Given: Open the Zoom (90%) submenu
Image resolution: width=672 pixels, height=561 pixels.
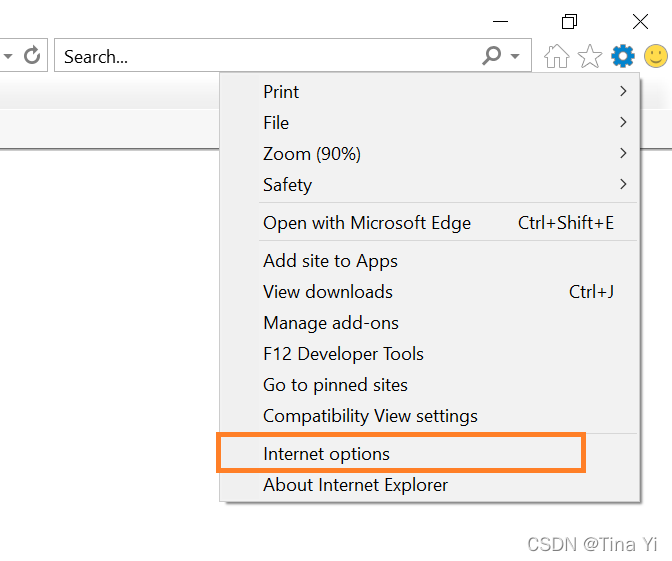Looking at the screenshot, I should [430, 154].
